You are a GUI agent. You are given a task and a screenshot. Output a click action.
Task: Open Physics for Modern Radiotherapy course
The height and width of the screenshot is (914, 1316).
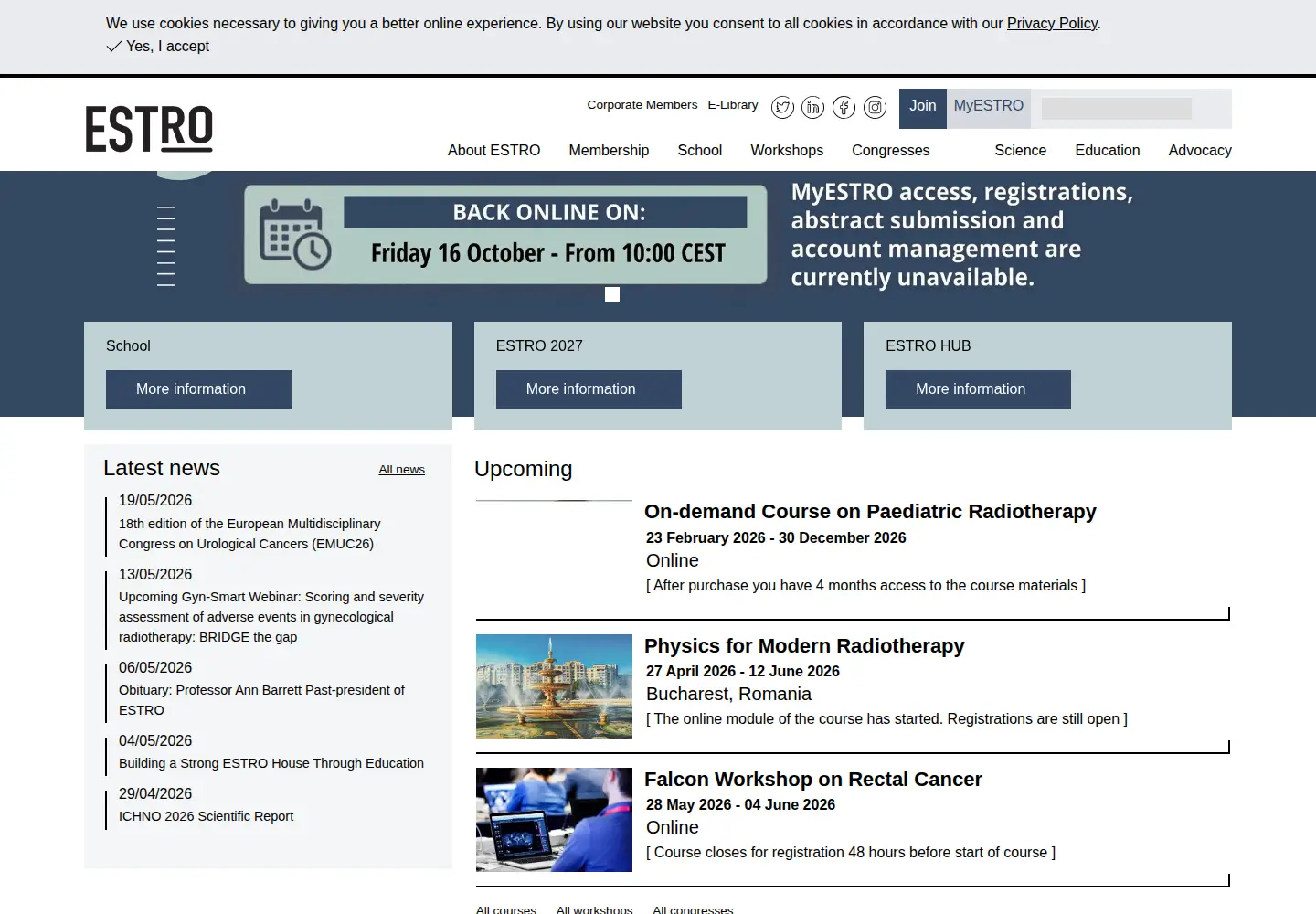click(x=804, y=646)
